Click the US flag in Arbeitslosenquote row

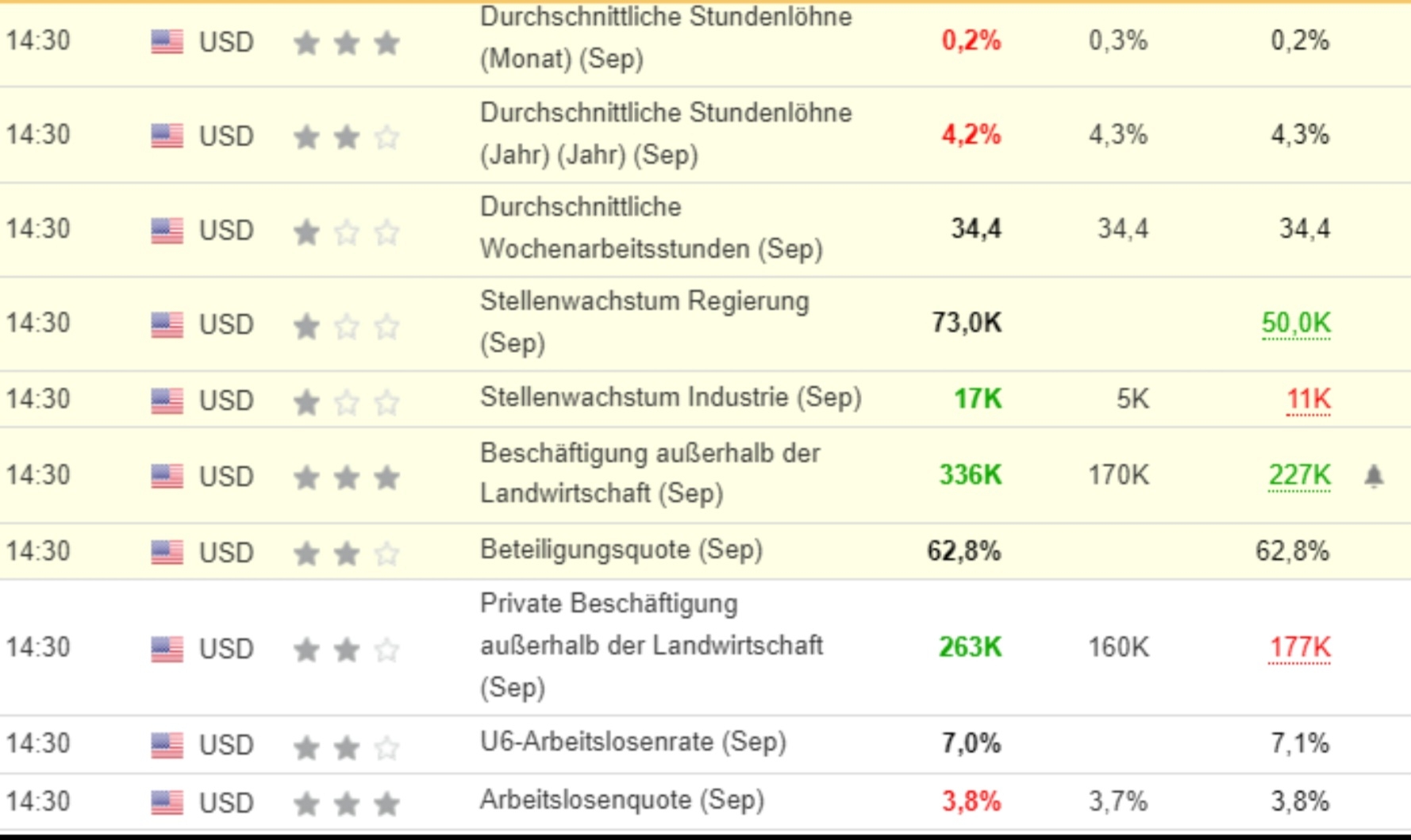pyautogui.click(x=167, y=802)
